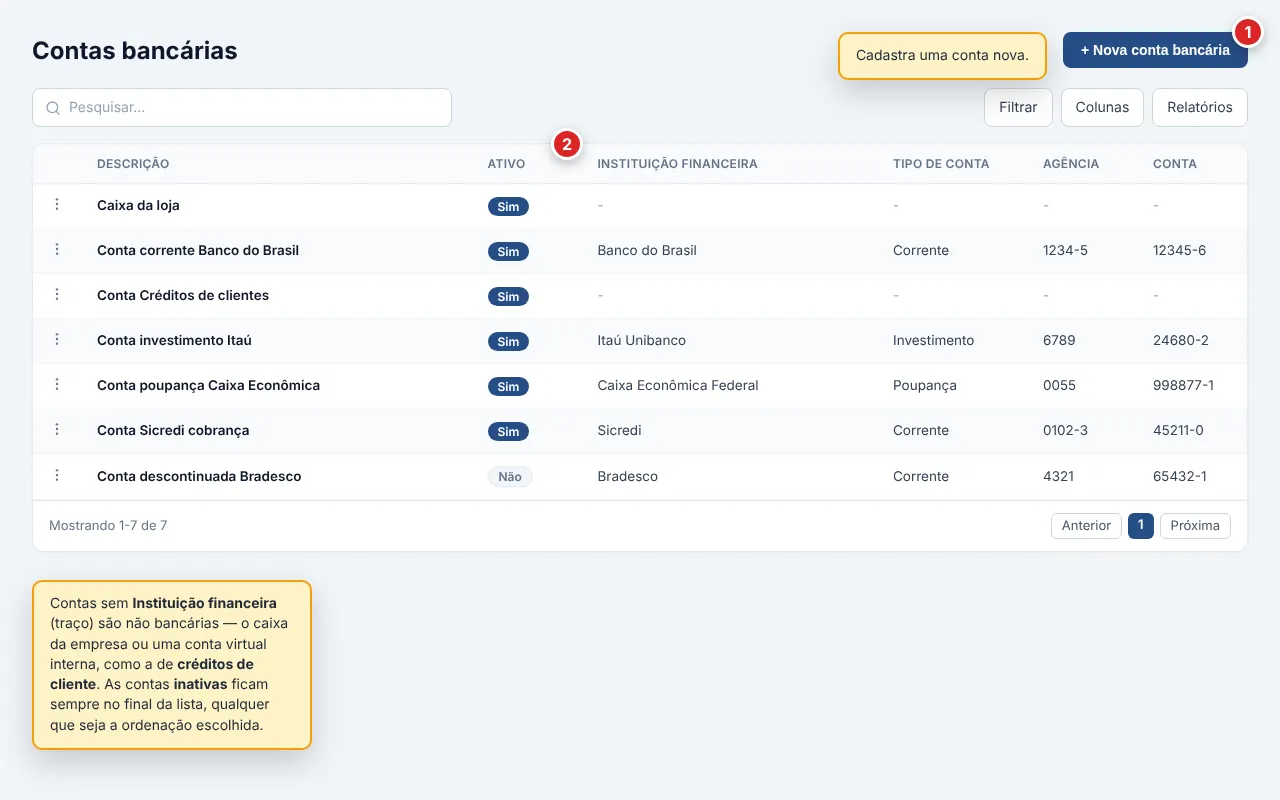Click the search magnifier icon
This screenshot has width=1280, height=800.
click(x=53, y=108)
